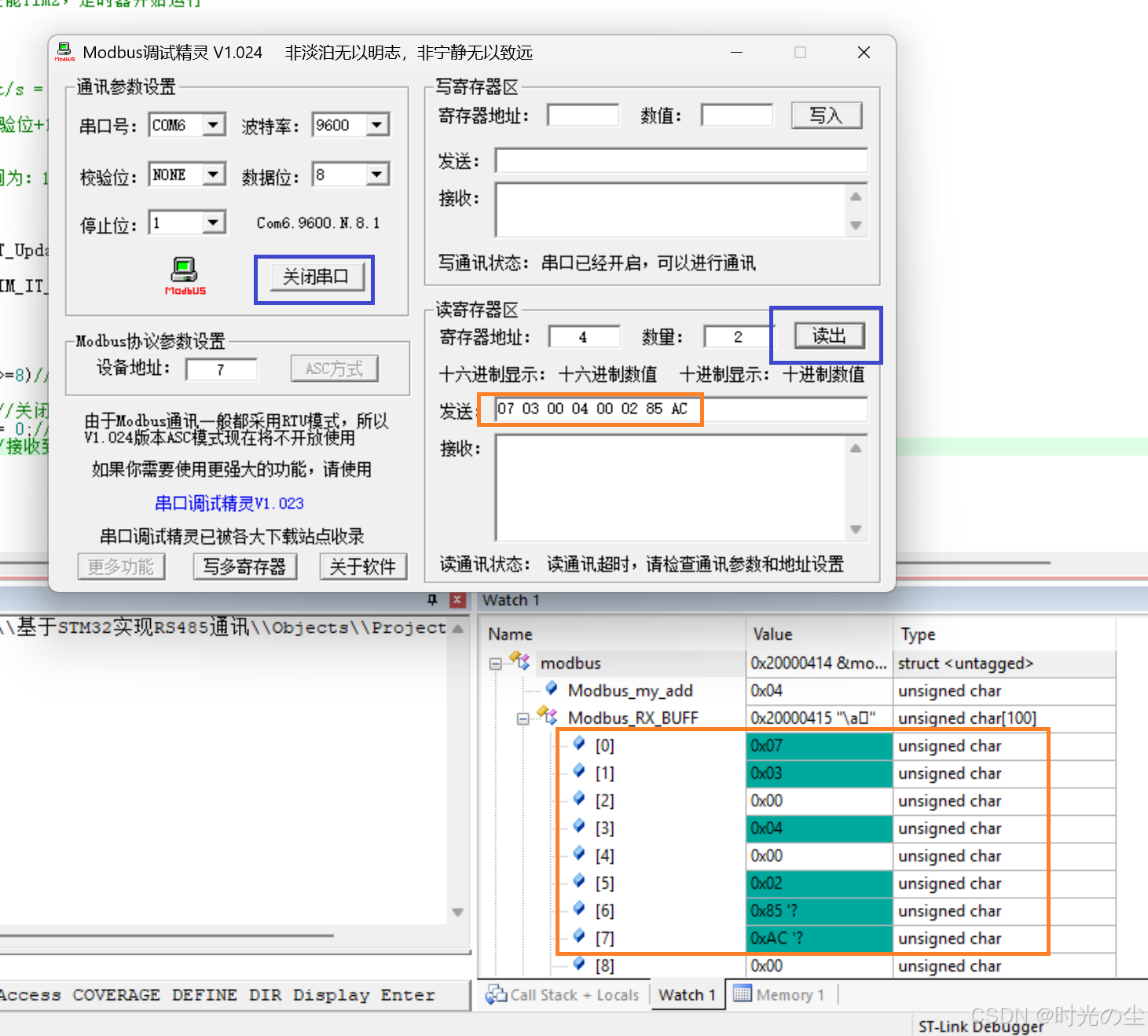Click the disabled 更多功能 button

[x=121, y=566]
